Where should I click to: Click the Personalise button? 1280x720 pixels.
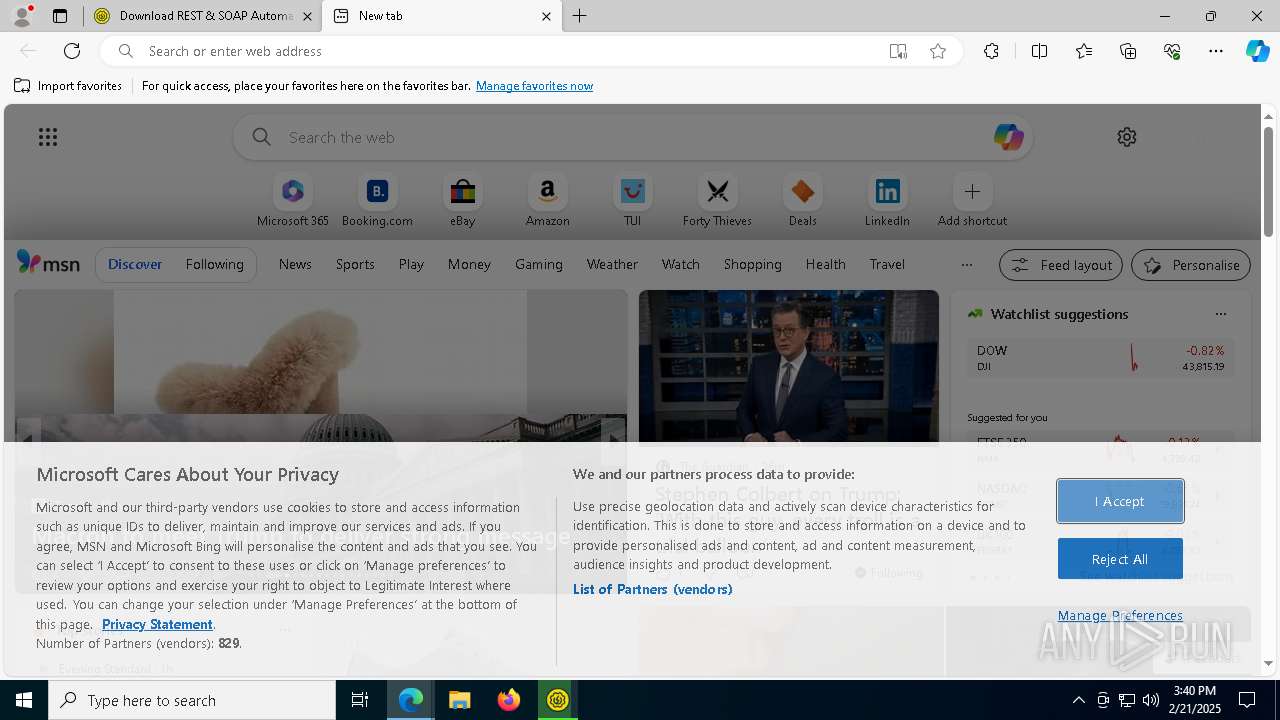(x=1191, y=265)
